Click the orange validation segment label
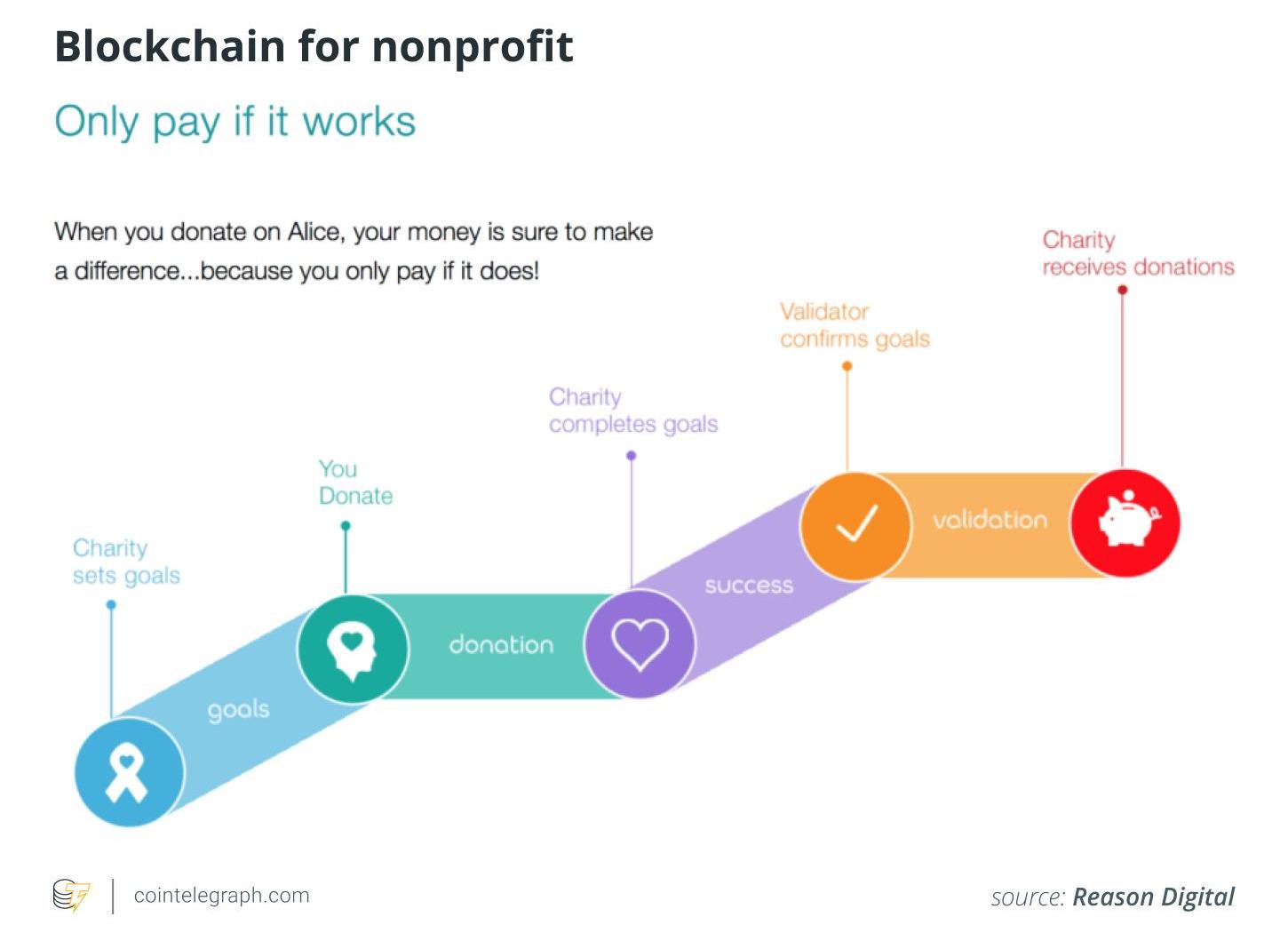The width and height of the screenshot is (1288, 941). (990, 520)
